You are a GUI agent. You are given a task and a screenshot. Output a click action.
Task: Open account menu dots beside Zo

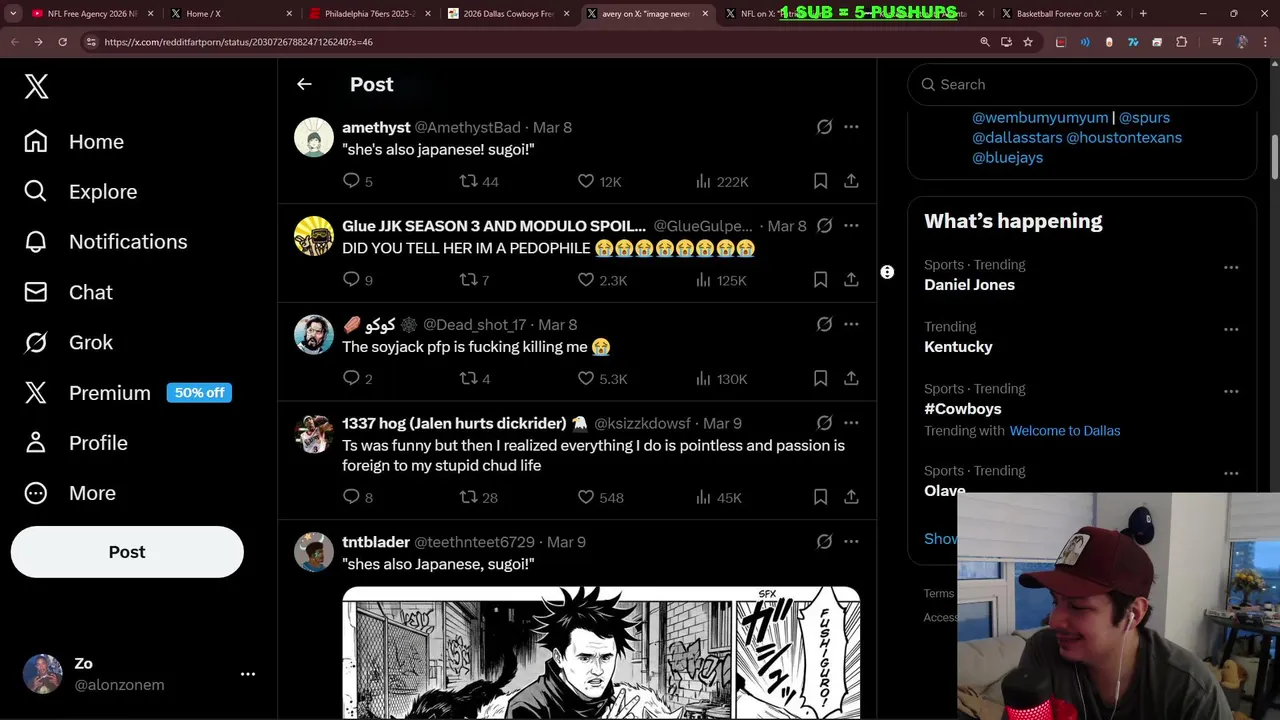click(248, 674)
